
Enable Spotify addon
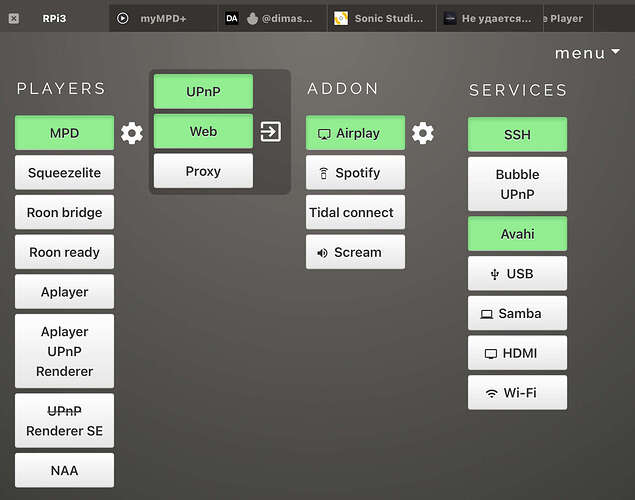click(x=355, y=172)
